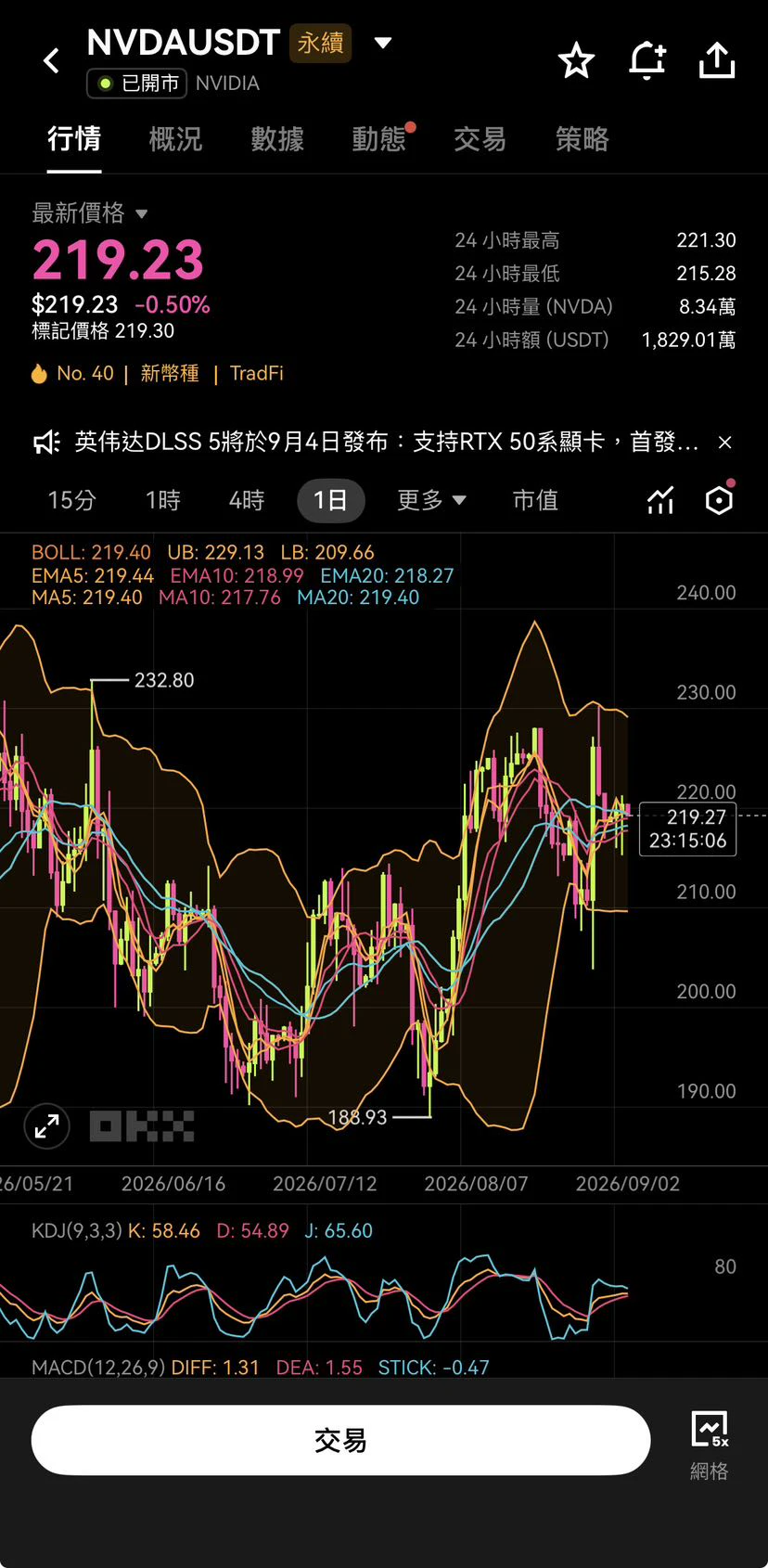Tap the 2026/08/07 date axis label

[x=476, y=1184]
